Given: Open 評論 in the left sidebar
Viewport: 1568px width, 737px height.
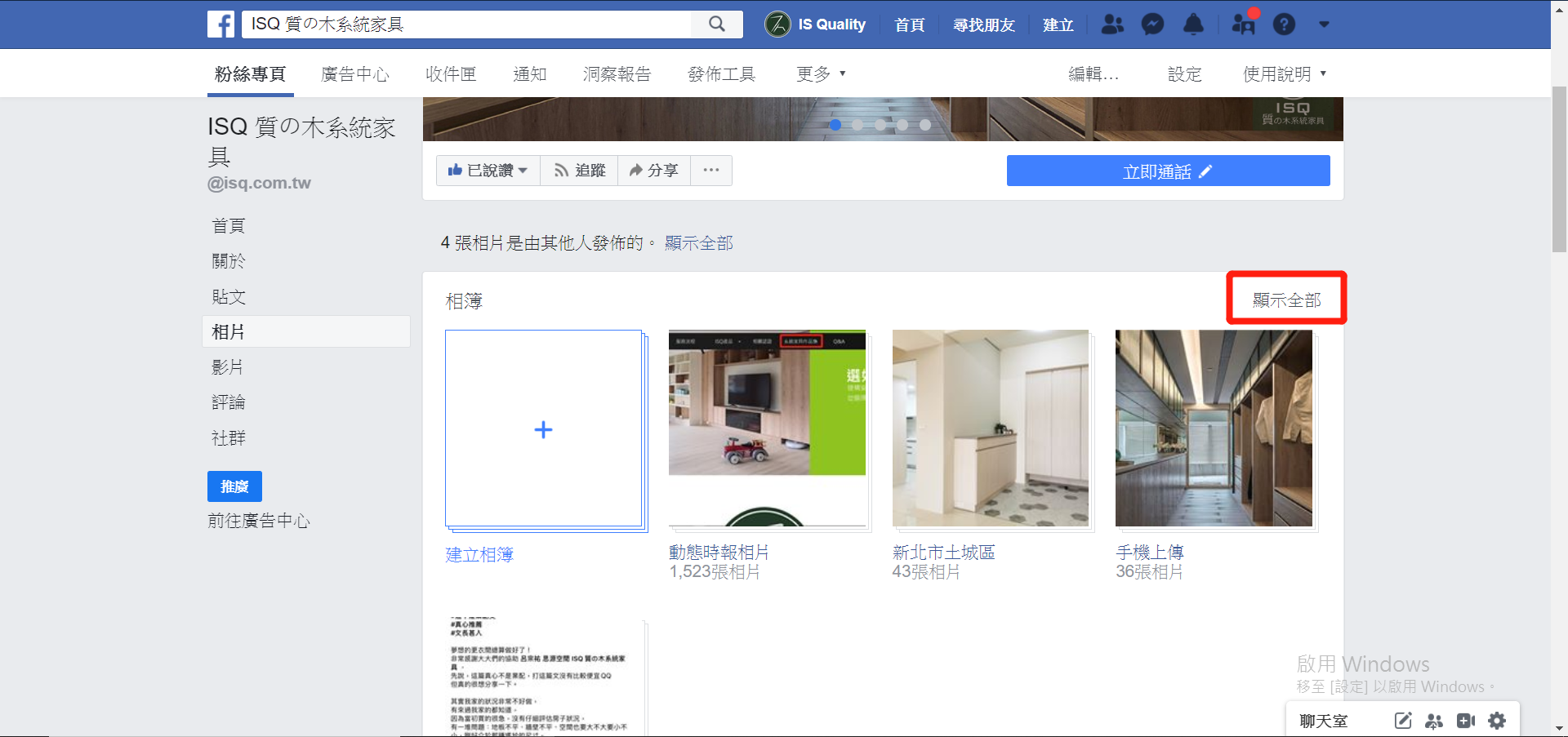Looking at the screenshot, I should pyautogui.click(x=228, y=402).
